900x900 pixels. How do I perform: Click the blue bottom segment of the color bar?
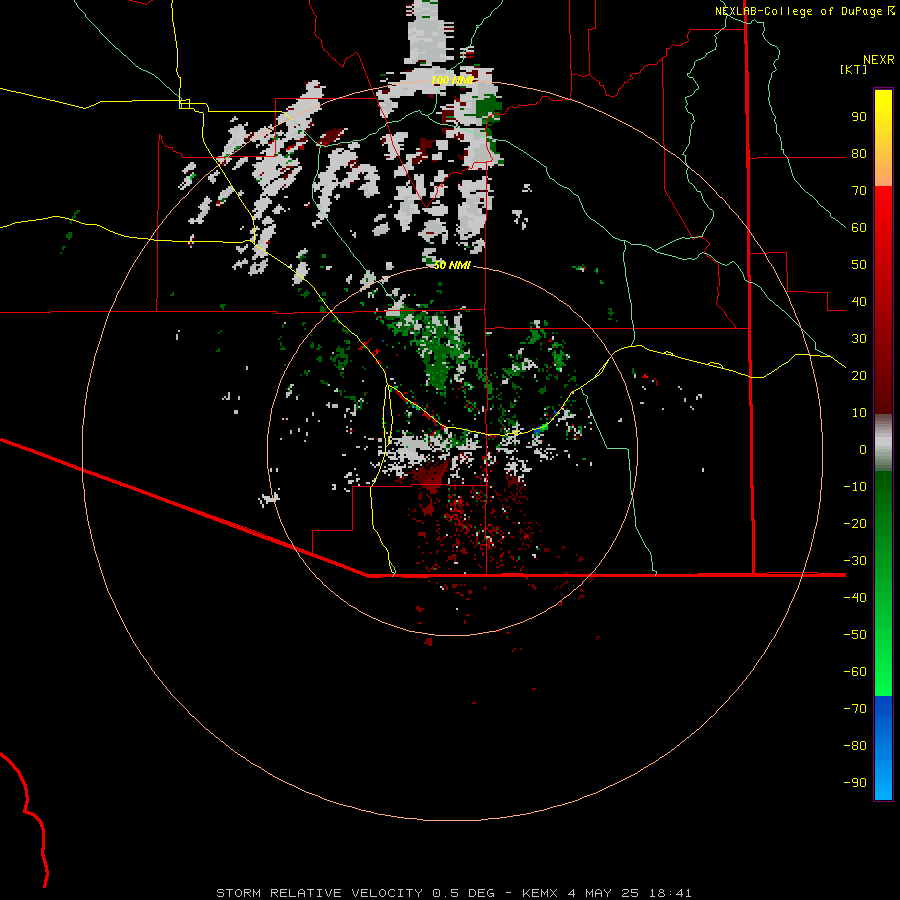tap(883, 748)
